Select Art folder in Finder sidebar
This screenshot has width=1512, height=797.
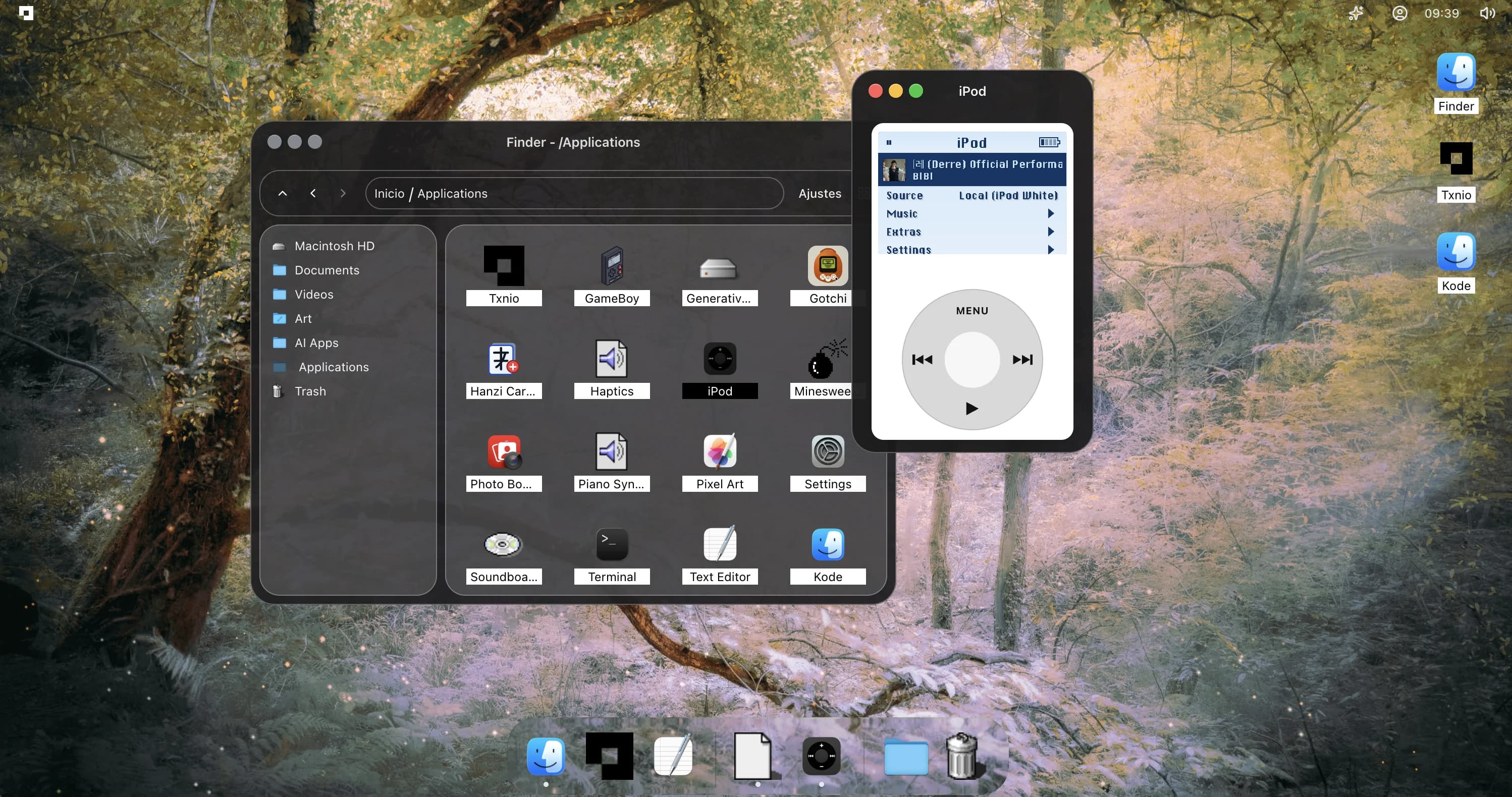pos(348,318)
